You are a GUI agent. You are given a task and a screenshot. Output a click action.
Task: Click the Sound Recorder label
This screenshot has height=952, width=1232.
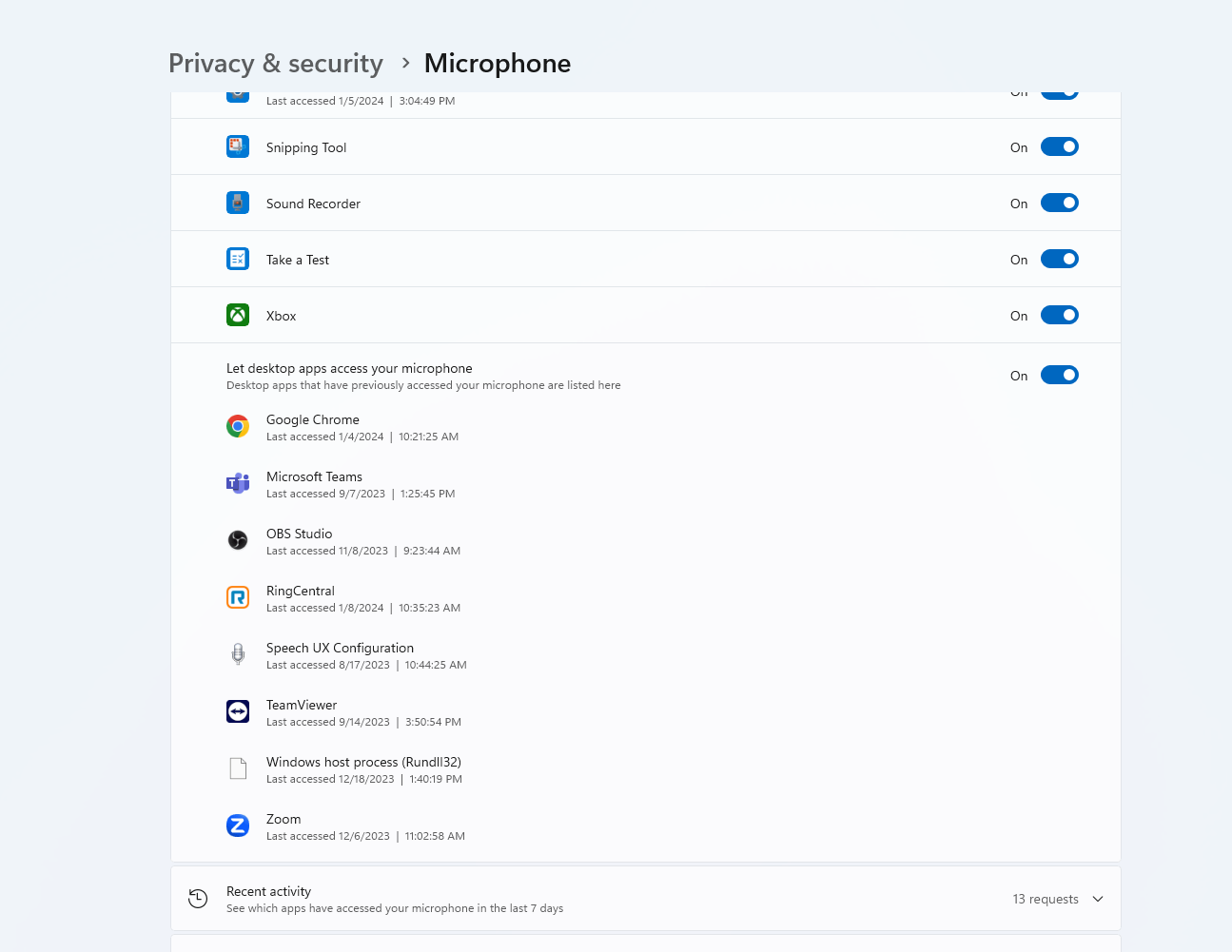coord(313,204)
